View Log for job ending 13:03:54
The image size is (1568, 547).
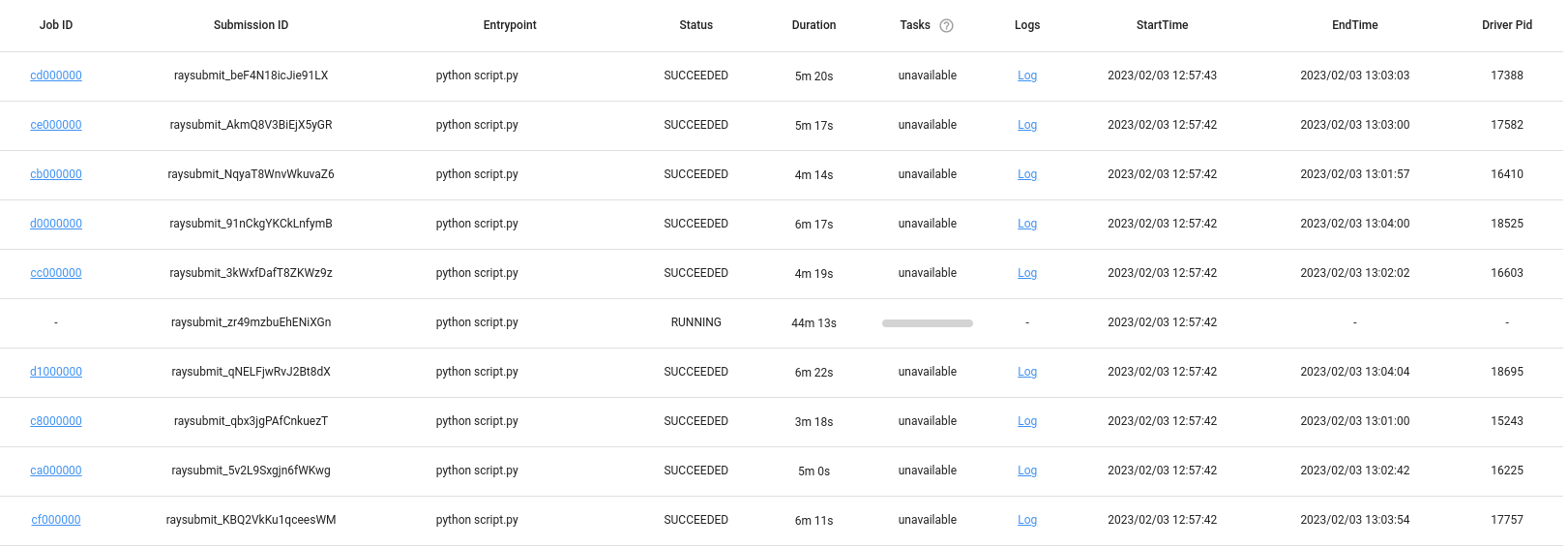[1027, 520]
